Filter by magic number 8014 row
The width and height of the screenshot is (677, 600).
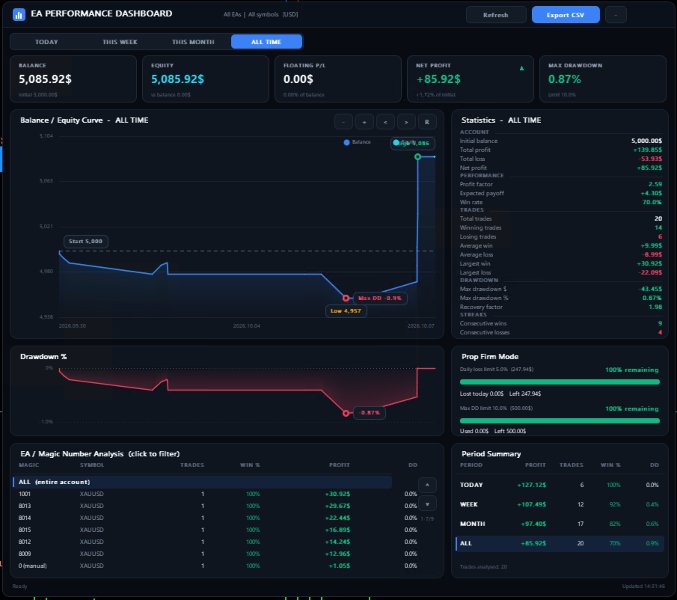[x=216, y=518]
